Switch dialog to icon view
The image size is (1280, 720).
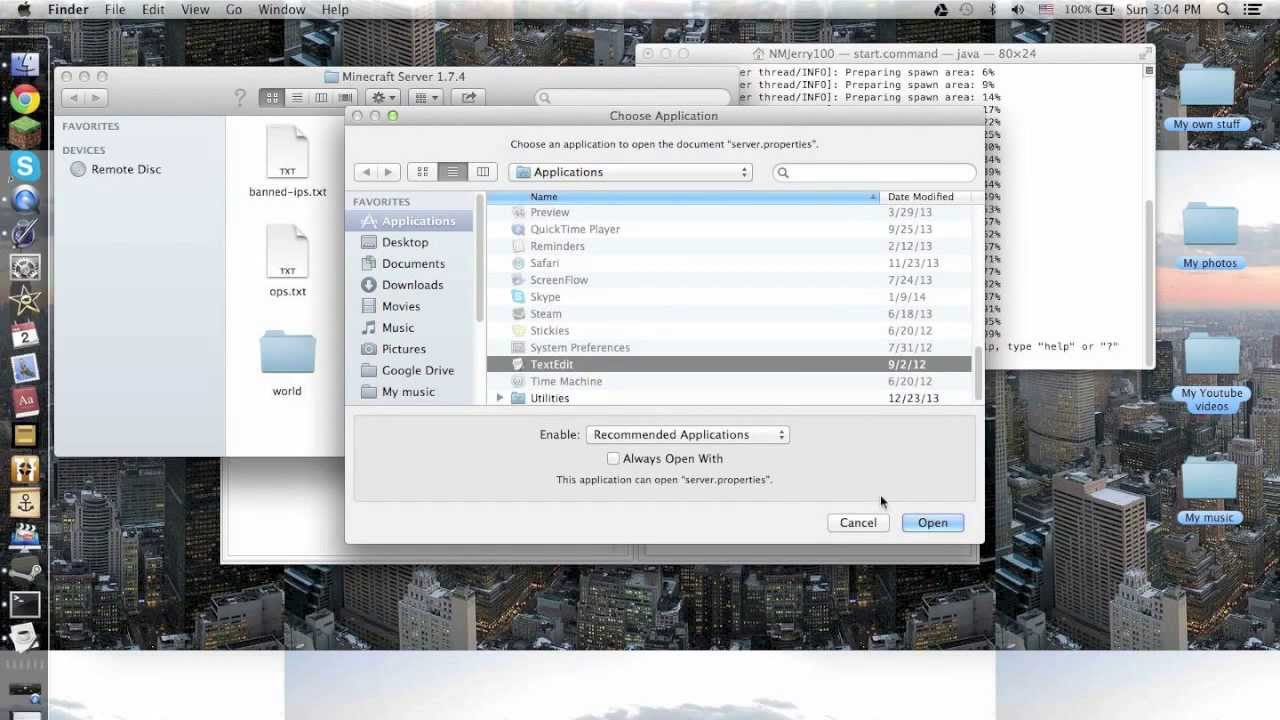coord(423,172)
